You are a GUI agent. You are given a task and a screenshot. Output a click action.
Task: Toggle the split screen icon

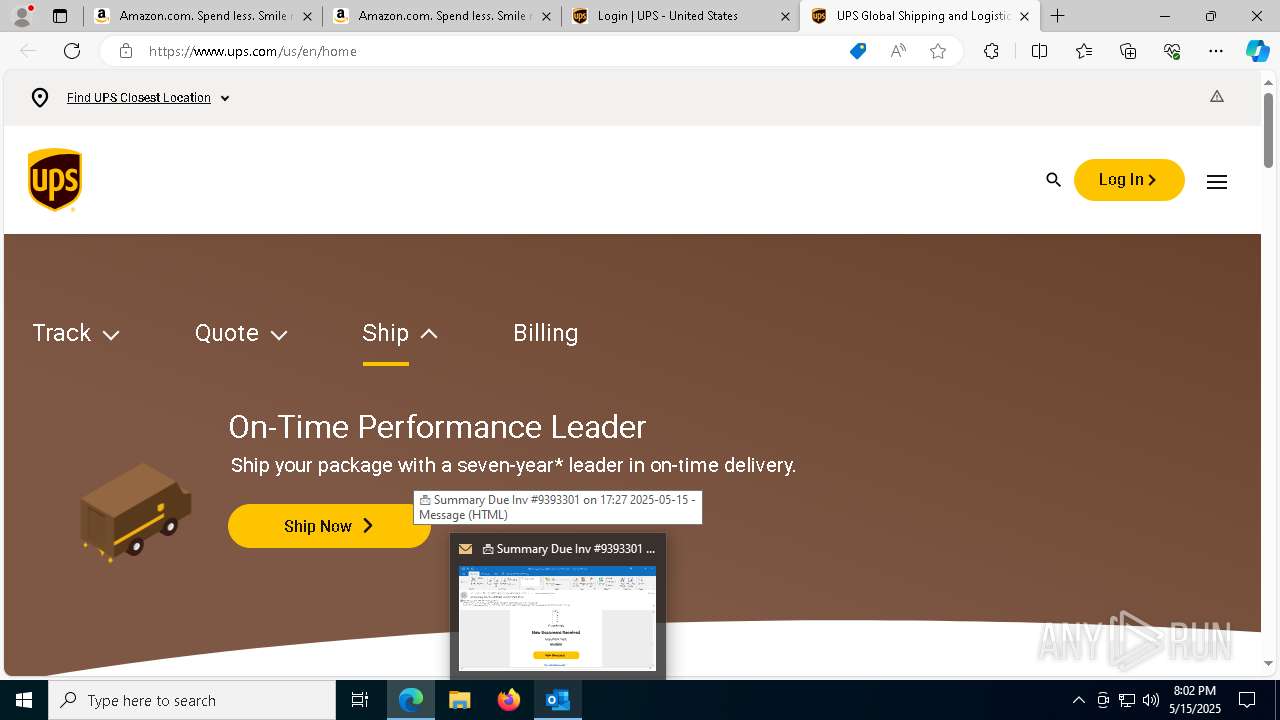(x=1039, y=51)
